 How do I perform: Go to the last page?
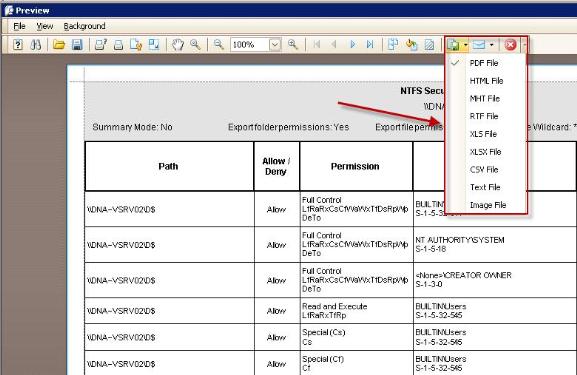[370, 45]
